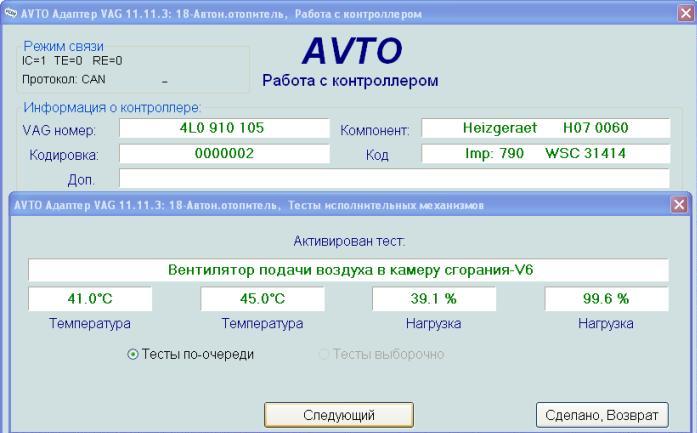
Task: Click the Режим связи group label
Action: coord(63,46)
